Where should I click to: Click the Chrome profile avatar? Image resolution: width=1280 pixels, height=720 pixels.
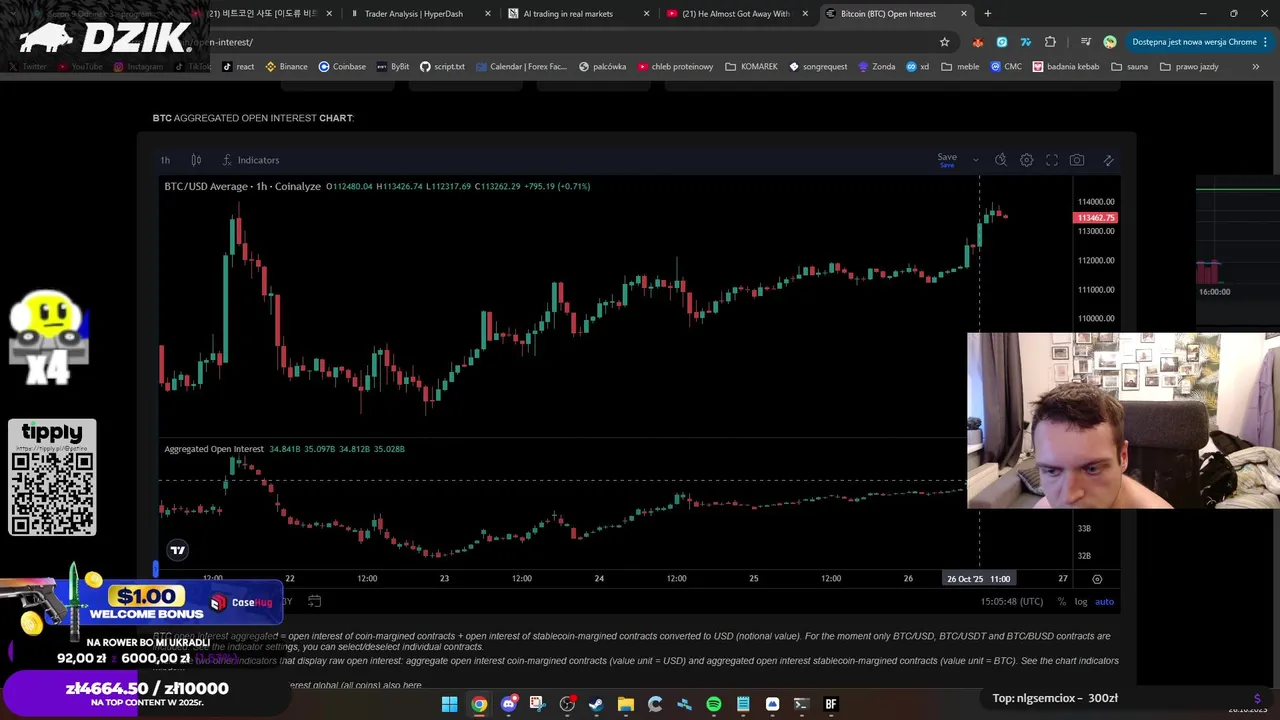(x=1110, y=42)
